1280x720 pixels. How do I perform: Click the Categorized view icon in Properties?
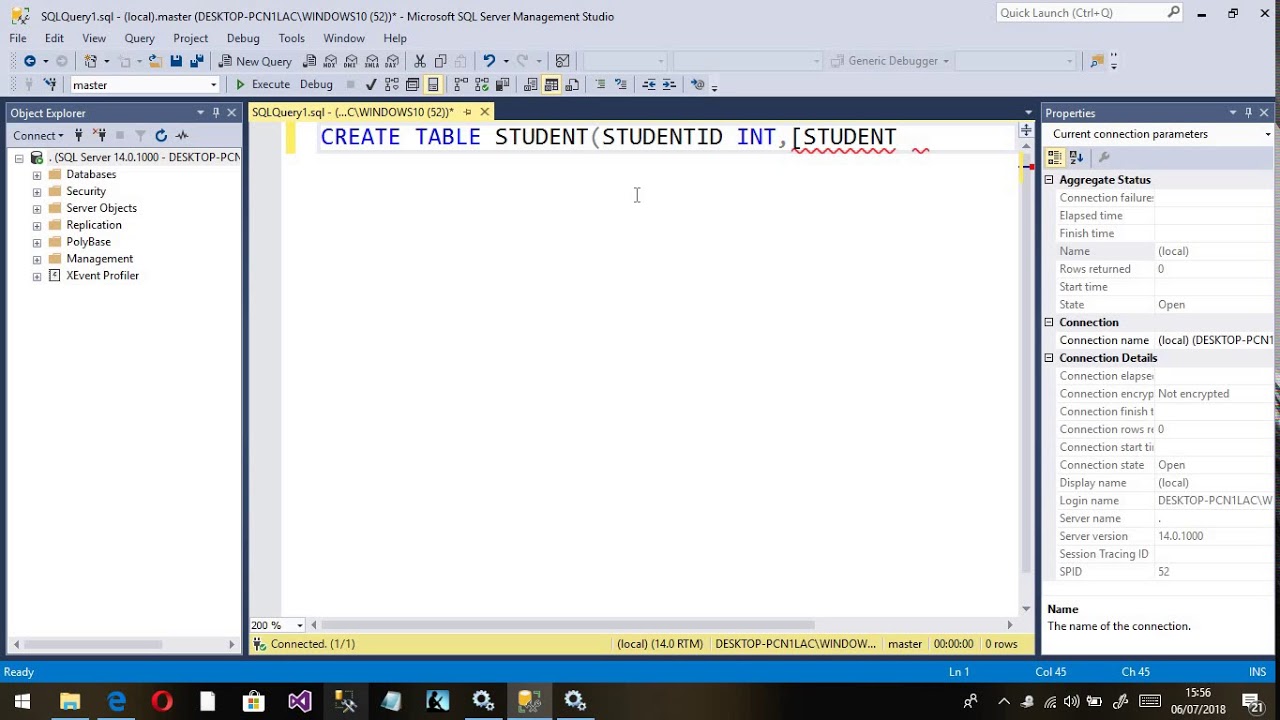coord(1054,157)
